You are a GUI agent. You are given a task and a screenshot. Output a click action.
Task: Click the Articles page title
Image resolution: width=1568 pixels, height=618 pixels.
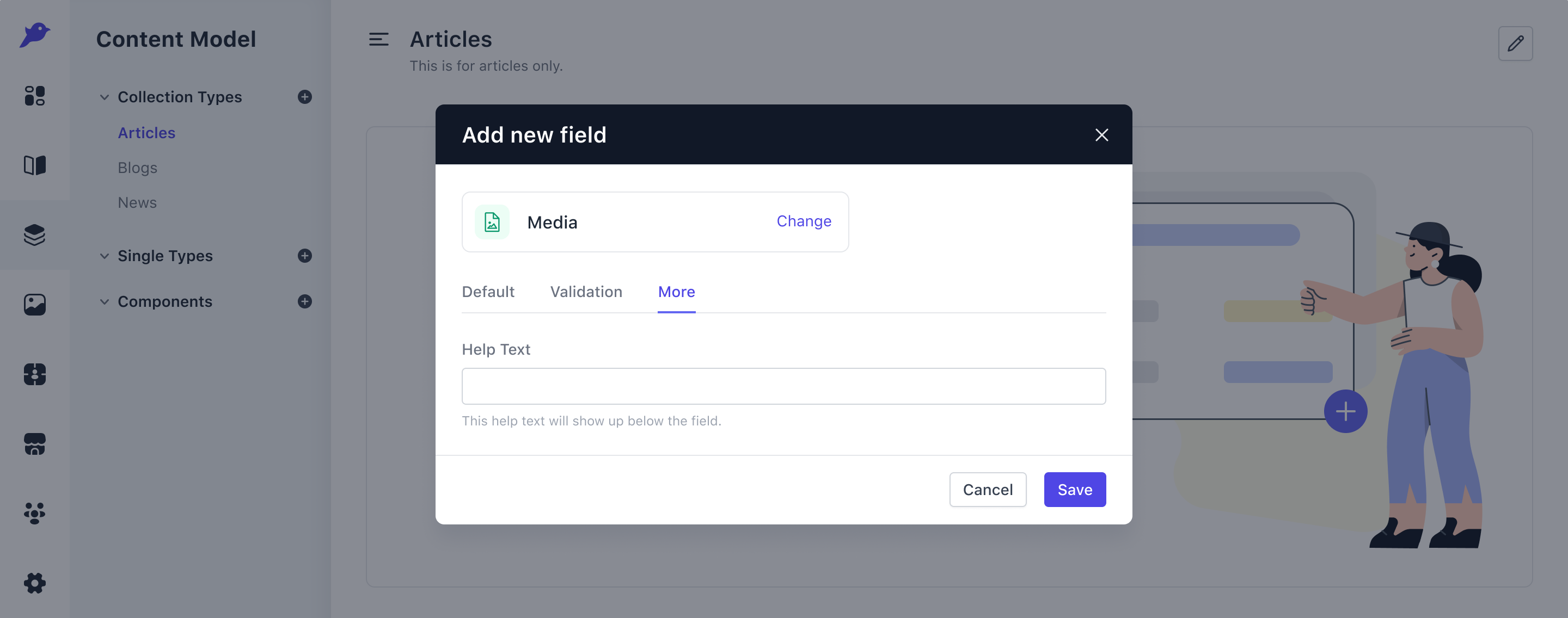[x=450, y=40]
